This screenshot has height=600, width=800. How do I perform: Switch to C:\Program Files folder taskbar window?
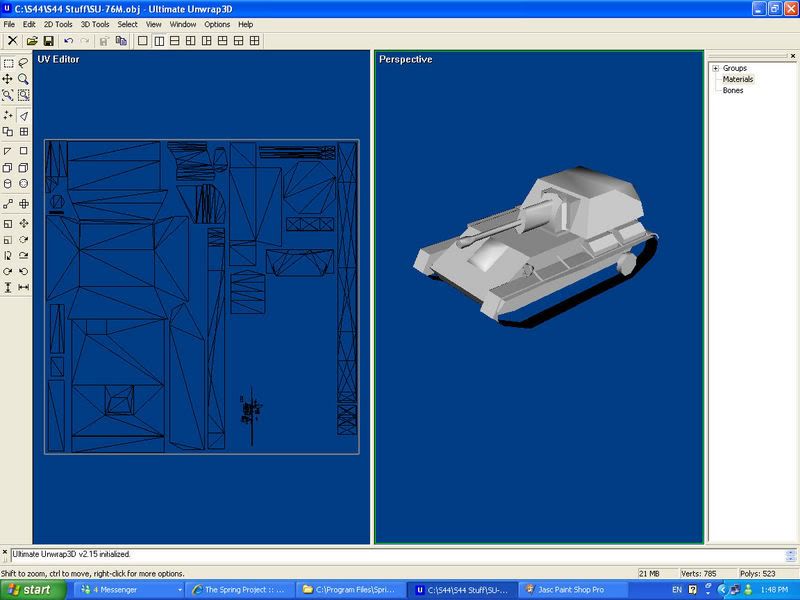pos(351,590)
